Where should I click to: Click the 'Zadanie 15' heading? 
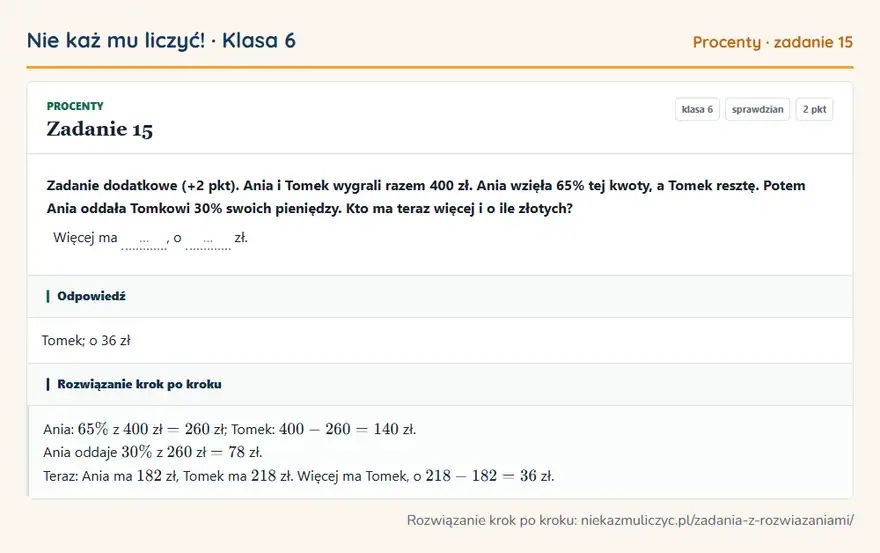point(99,129)
